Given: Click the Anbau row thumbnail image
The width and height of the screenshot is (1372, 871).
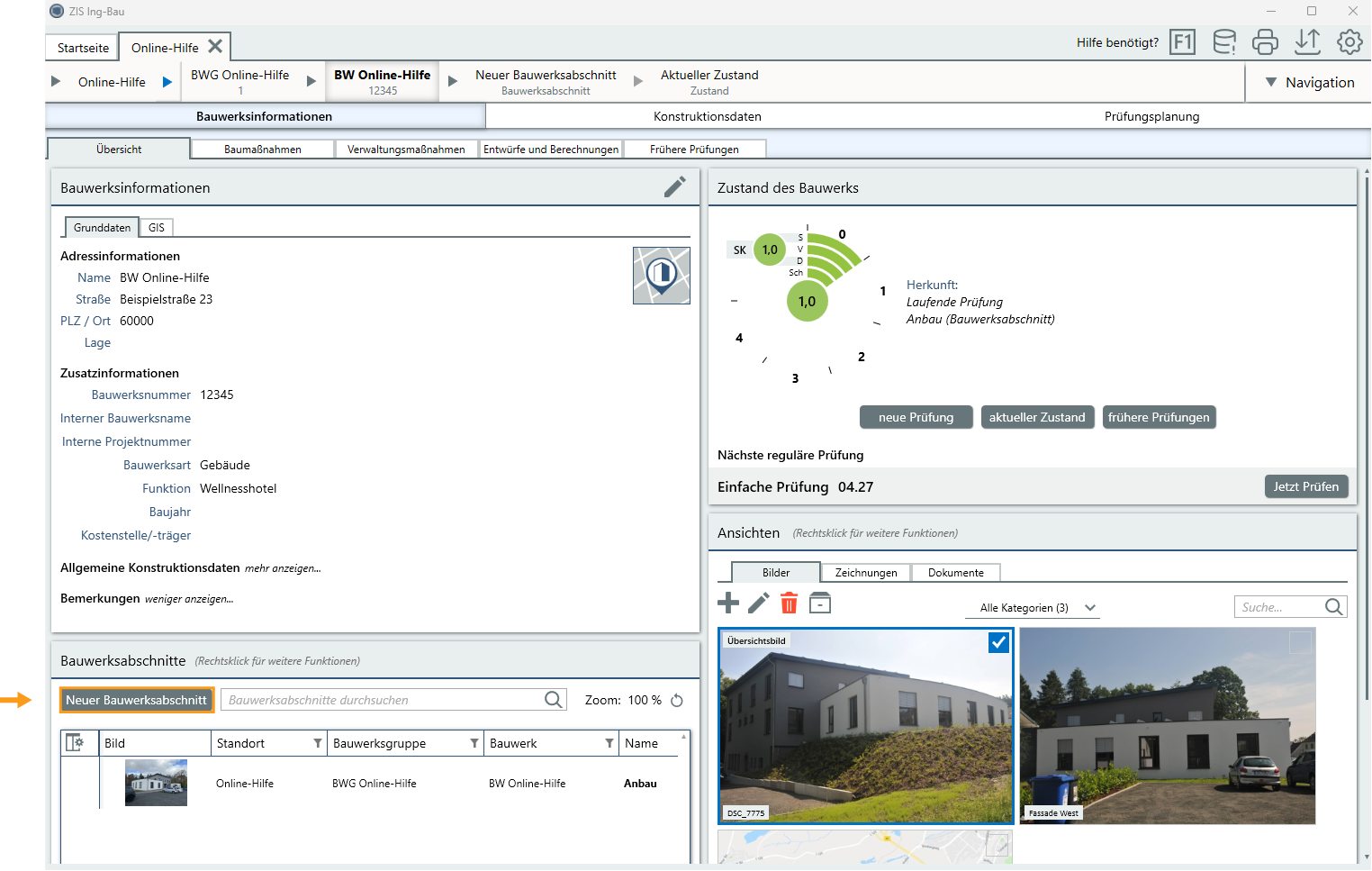Looking at the screenshot, I should click(156, 783).
